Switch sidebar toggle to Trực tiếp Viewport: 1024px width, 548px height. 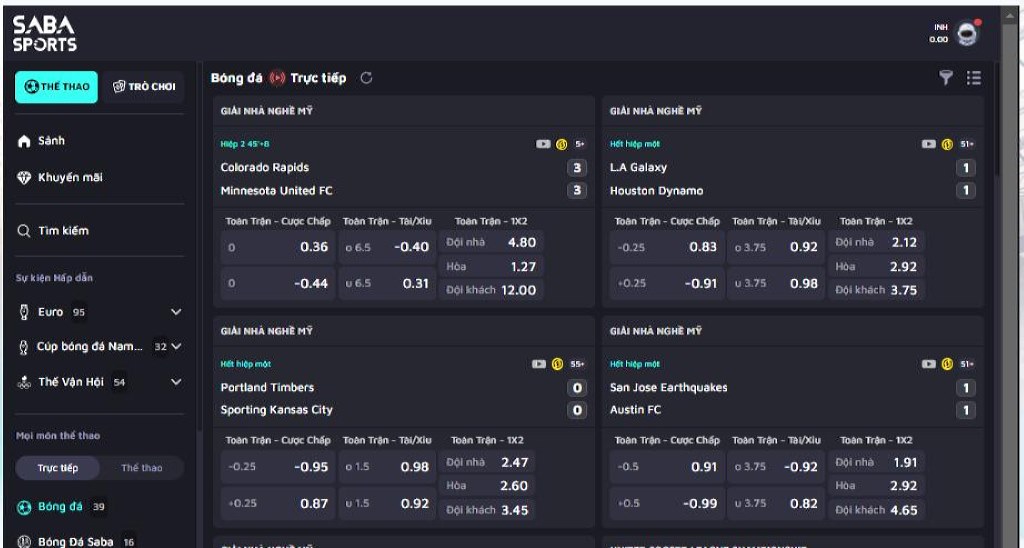[x=58, y=468]
